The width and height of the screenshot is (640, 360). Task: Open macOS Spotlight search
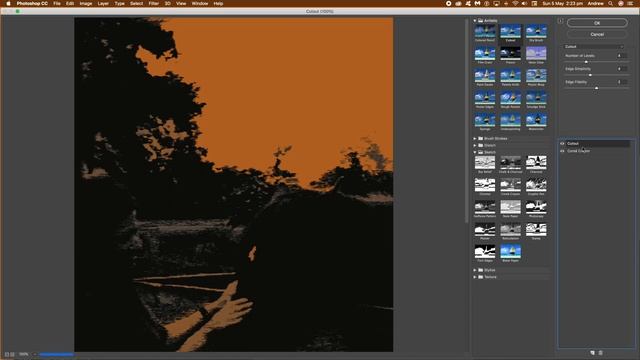[611, 3]
